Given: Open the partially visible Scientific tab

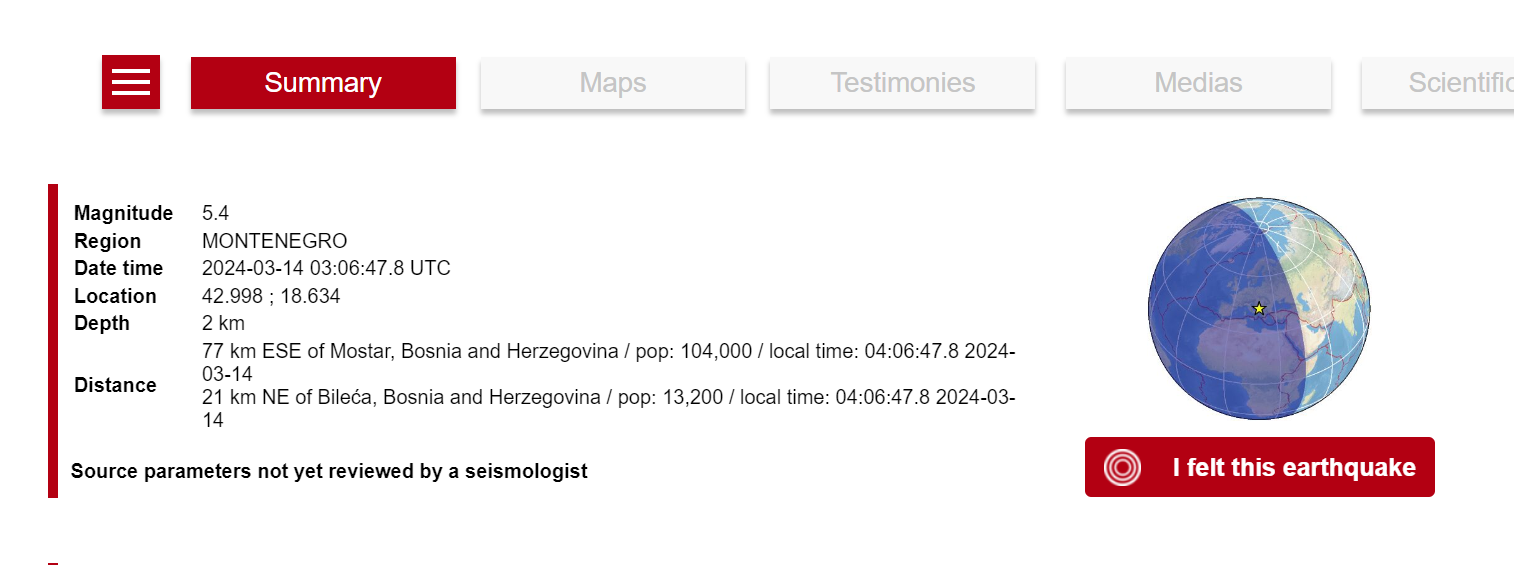Looking at the screenshot, I should pos(1450,83).
